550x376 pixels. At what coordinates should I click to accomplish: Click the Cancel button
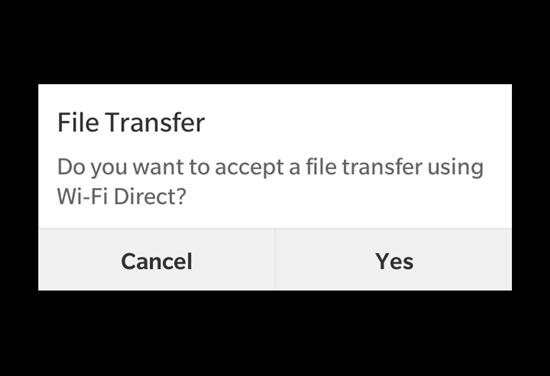157,260
